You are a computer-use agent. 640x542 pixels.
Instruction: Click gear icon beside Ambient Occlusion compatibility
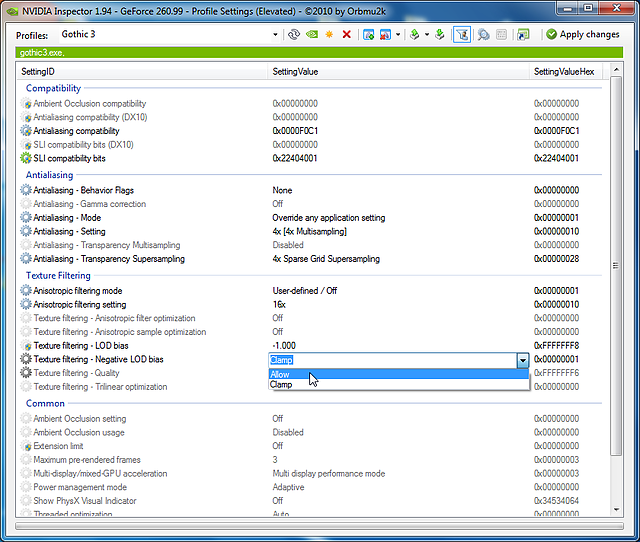26,104
